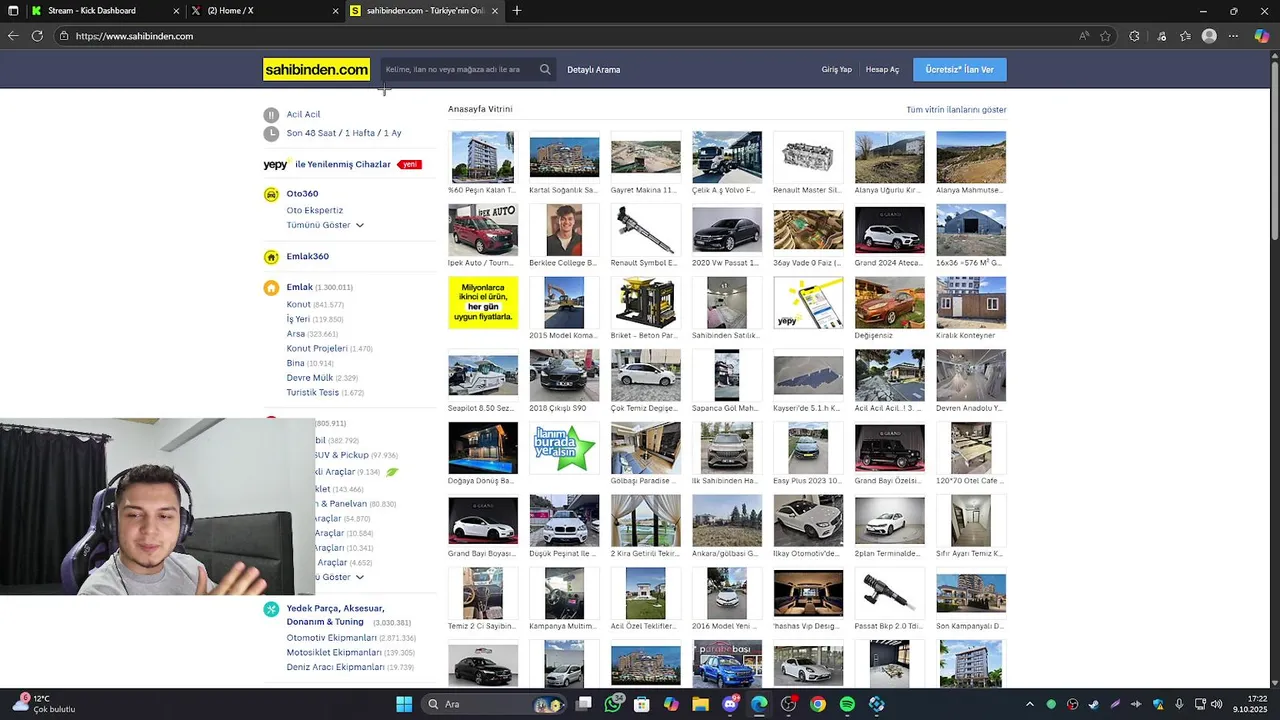Open Google Chrome from the taskbar
This screenshot has height=720, width=1280.
click(818, 704)
